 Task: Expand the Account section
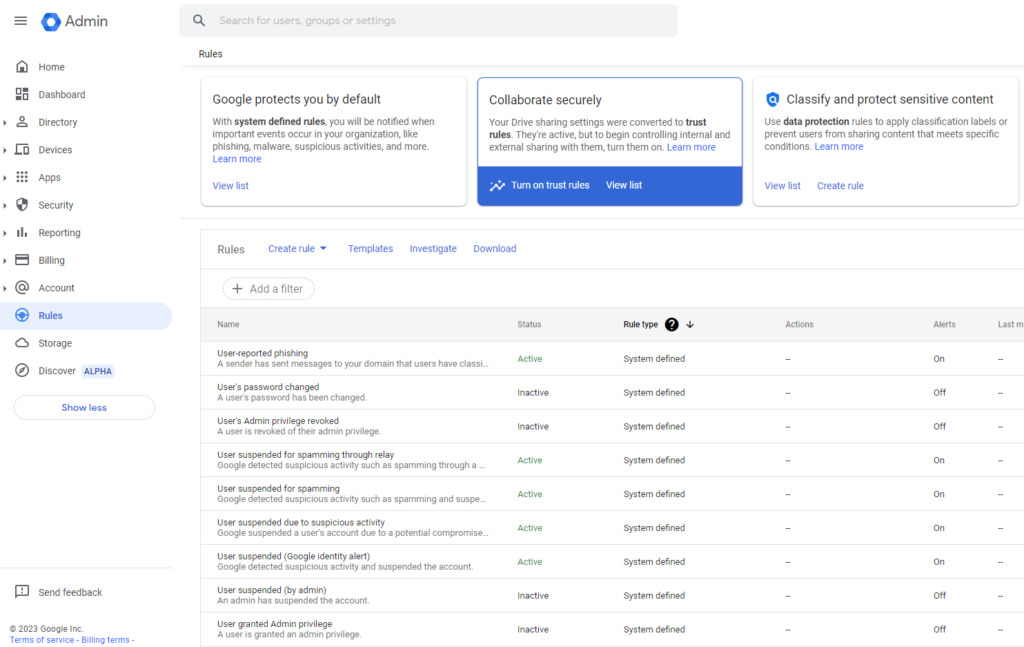(5, 288)
